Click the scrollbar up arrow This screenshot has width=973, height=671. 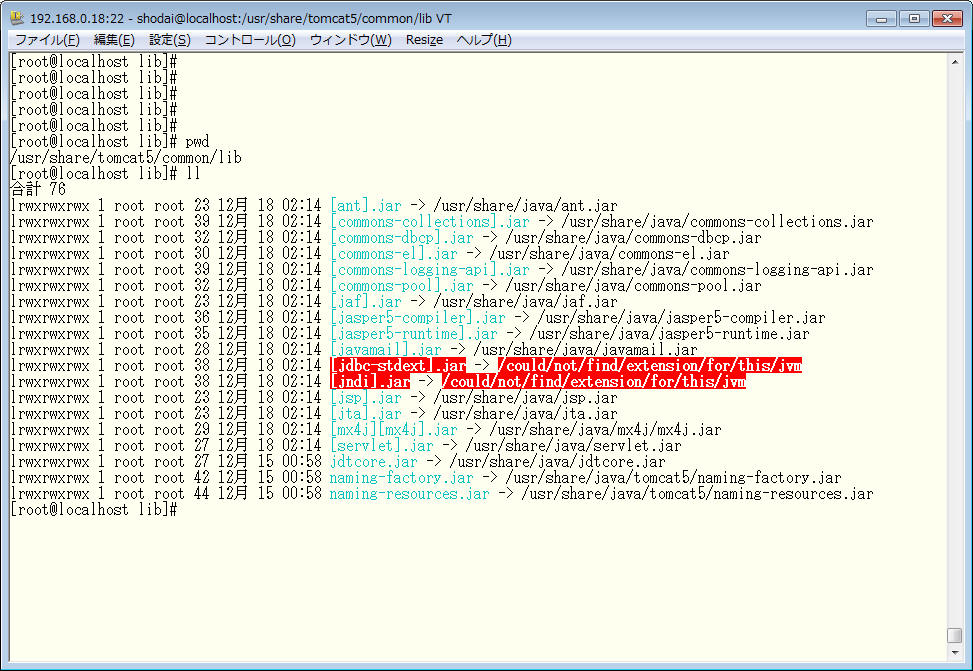(x=955, y=62)
